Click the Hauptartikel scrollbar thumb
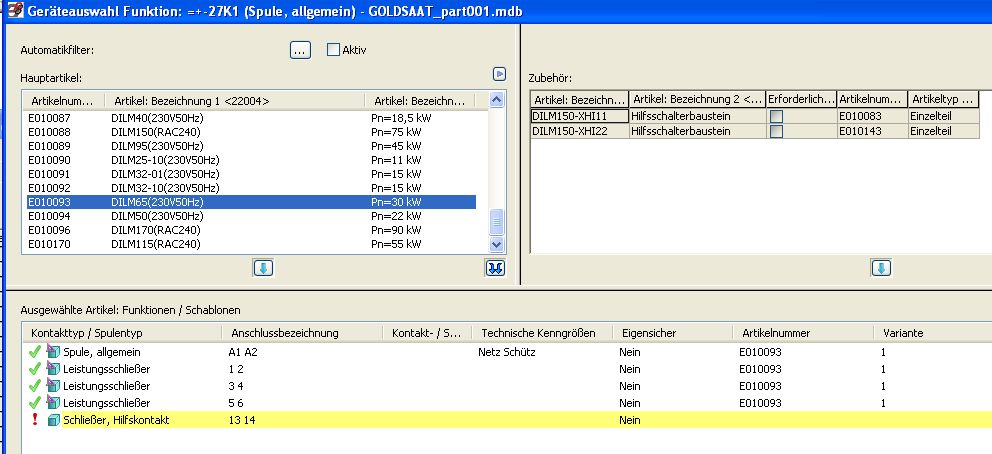Image resolution: width=992 pixels, height=454 pixels. (497, 223)
